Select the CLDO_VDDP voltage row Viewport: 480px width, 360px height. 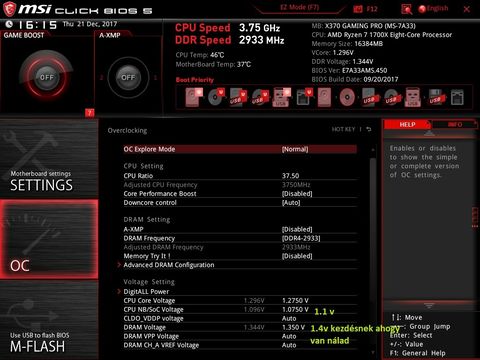(x=240, y=319)
